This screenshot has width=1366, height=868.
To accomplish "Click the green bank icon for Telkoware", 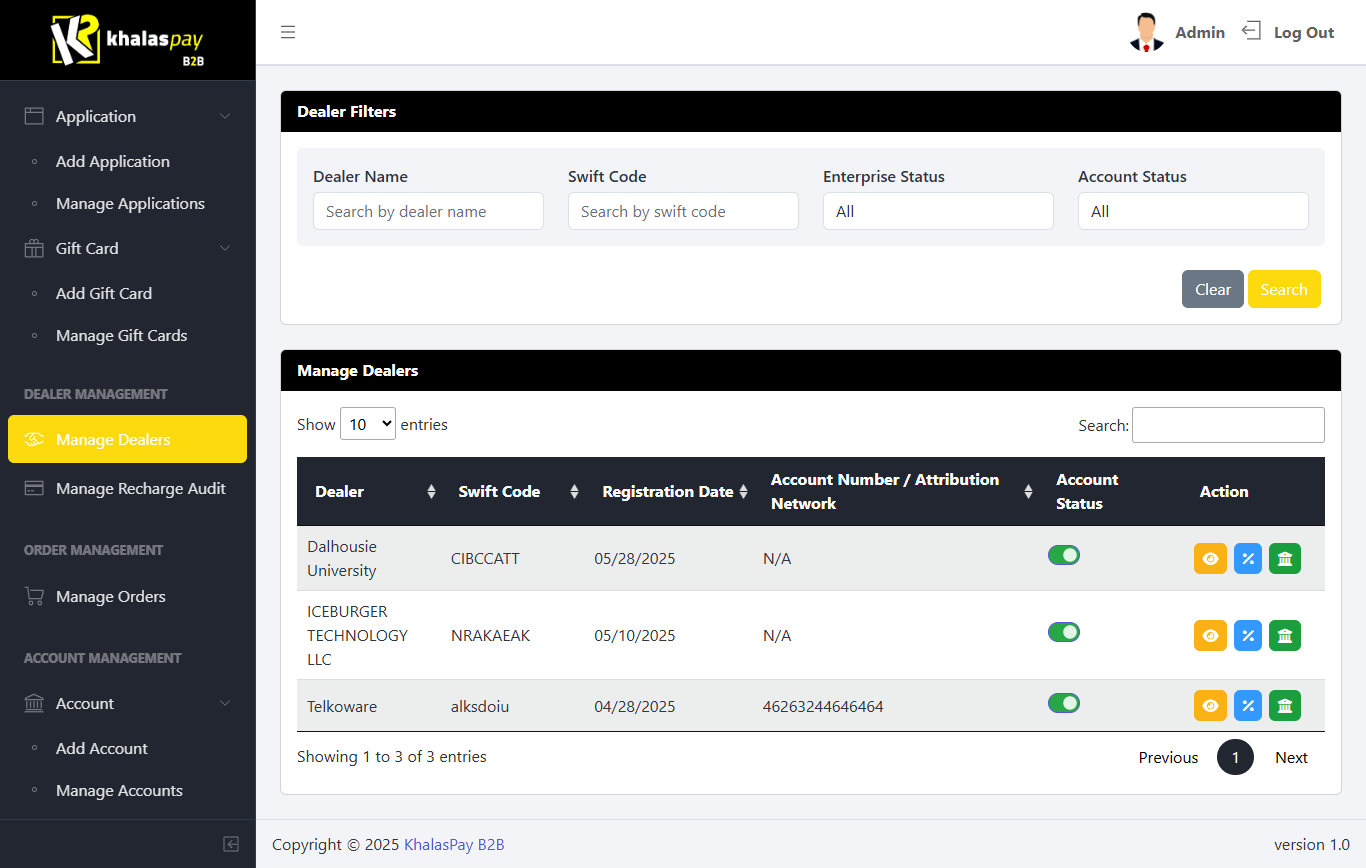I will 1285,706.
